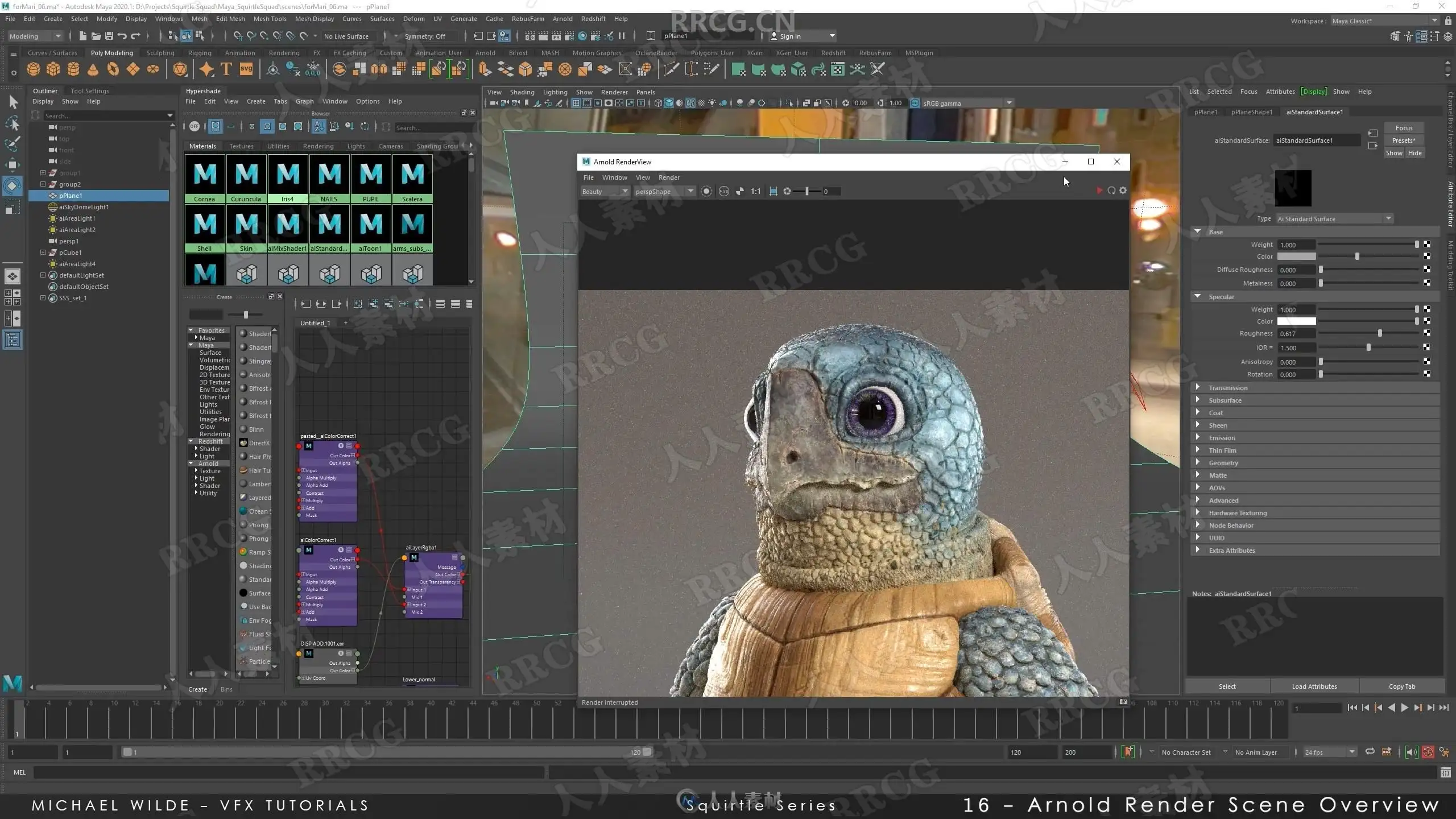Select the Polygon Sphere shelf icon
Screen dimensions: 1456x819
(x=34, y=69)
